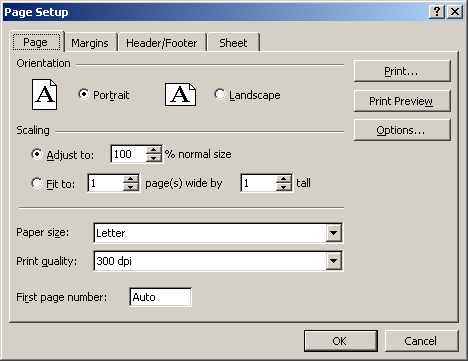Click the Print... button

pyautogui.click(x=402, y=71)
